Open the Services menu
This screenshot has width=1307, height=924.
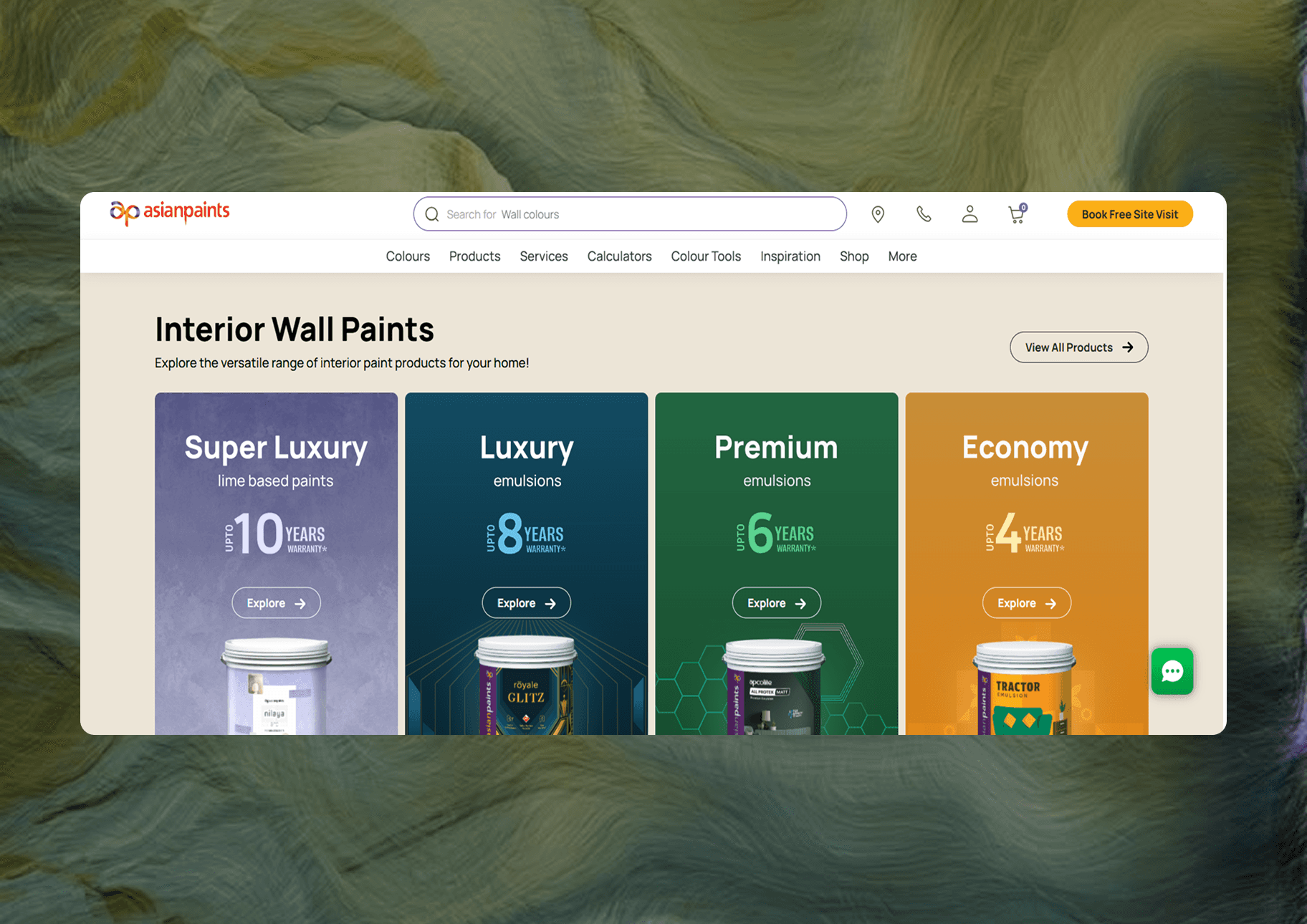[544, 256]
